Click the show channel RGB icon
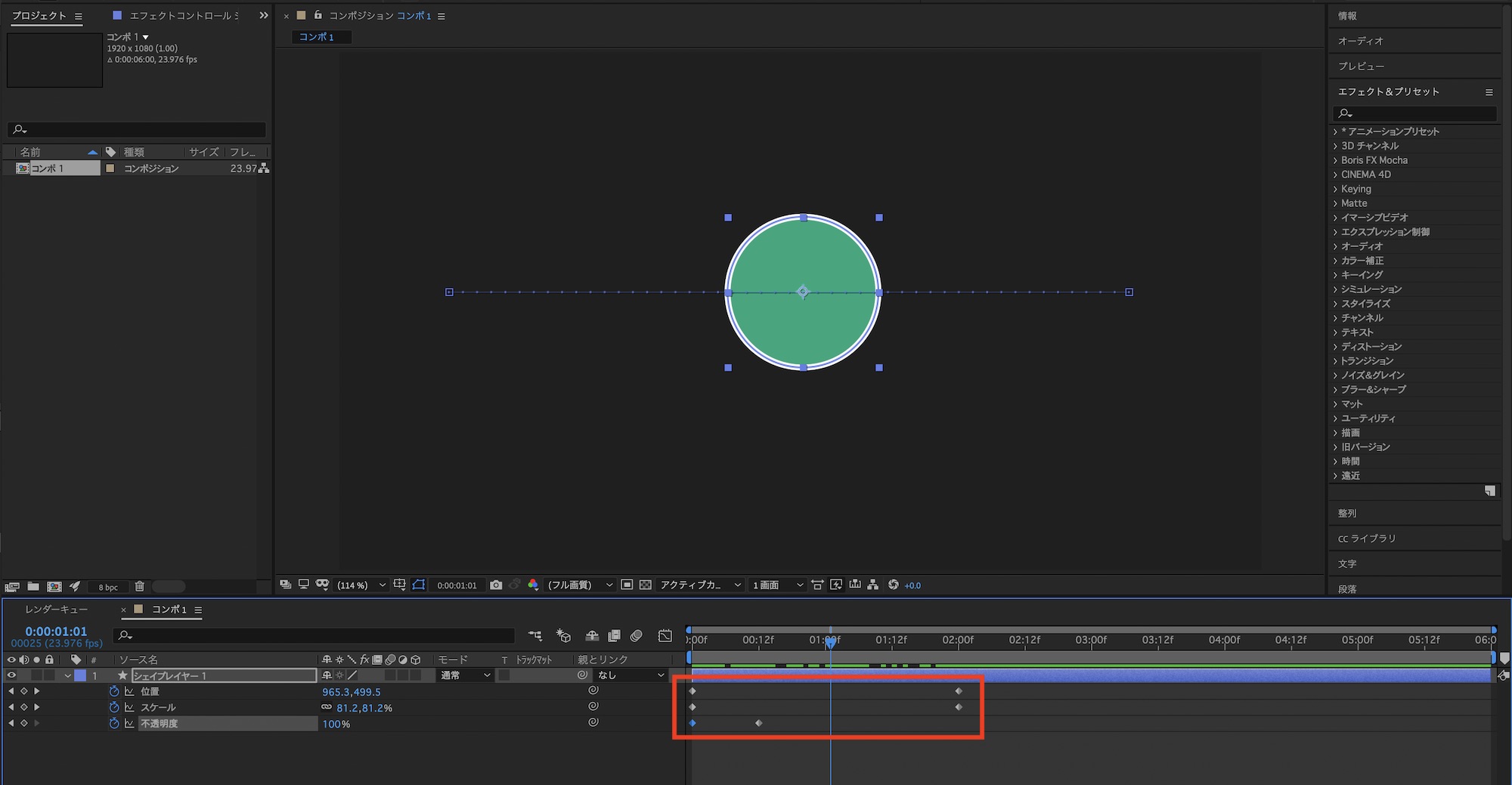1512x785 pixels. point(533,585)
